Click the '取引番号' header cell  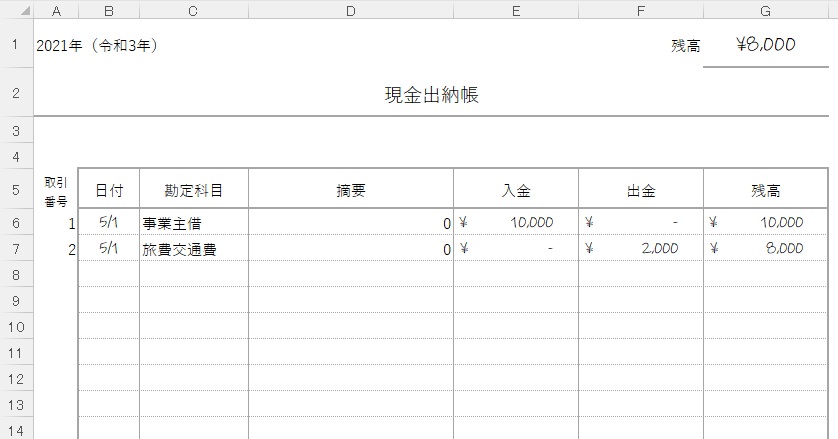(x=56, y=191)
